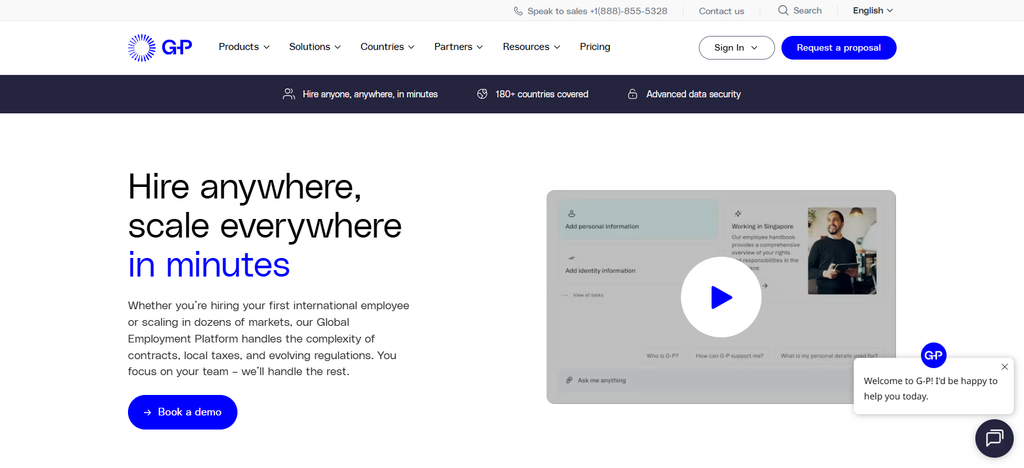Click the sparkle icon above Working in Singapore
1024x468 pixels.
(737, 213)
